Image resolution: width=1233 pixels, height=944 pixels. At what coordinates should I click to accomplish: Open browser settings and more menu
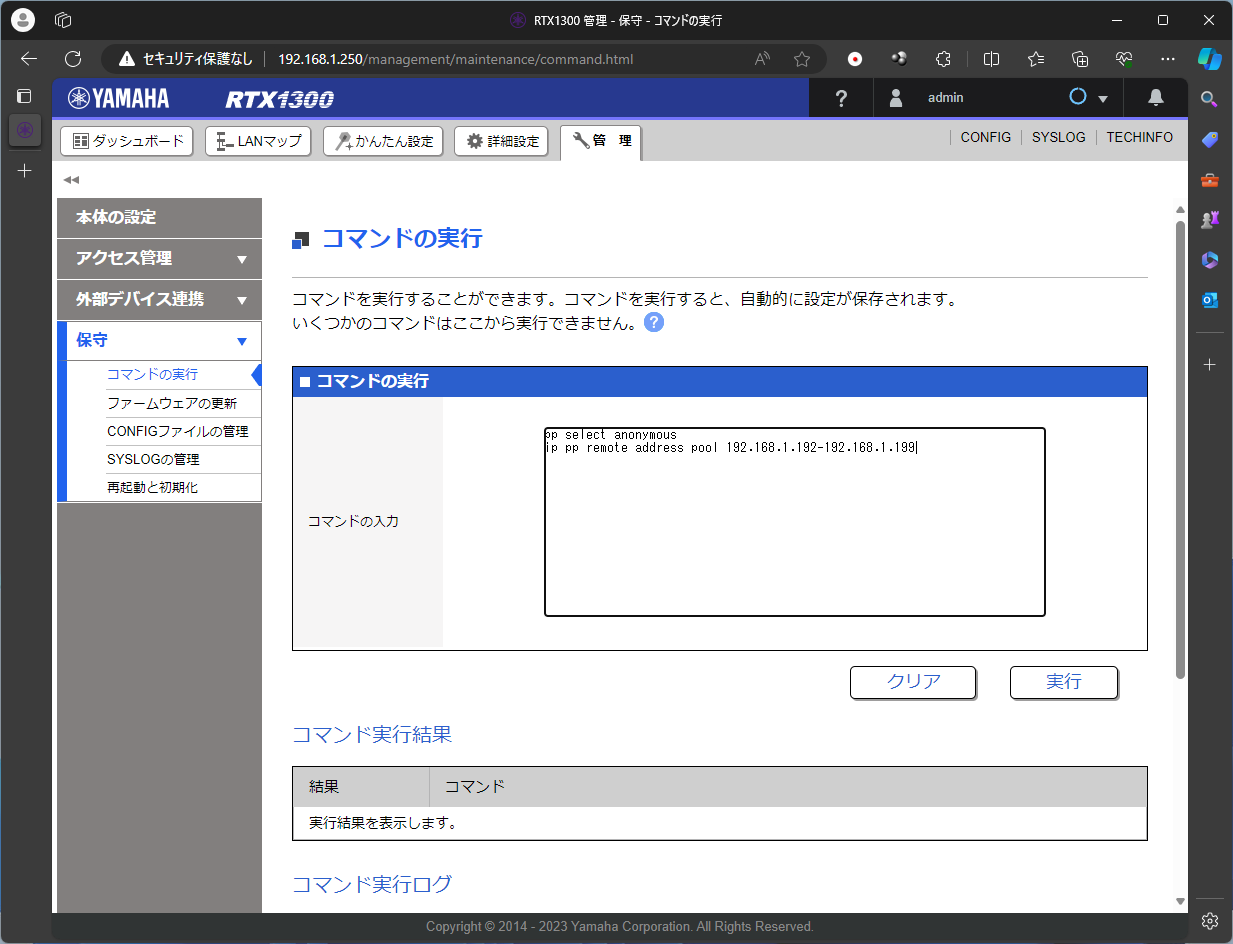point(1168,59)
